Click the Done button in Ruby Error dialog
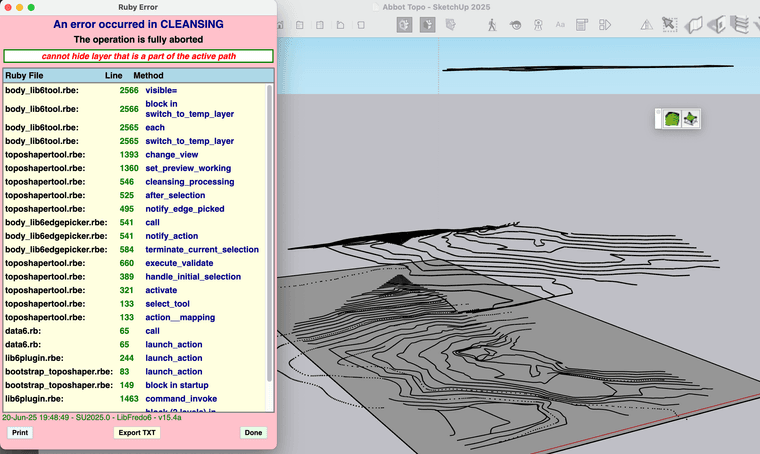Viewport: 760px width, 454px height. (253, 433)
